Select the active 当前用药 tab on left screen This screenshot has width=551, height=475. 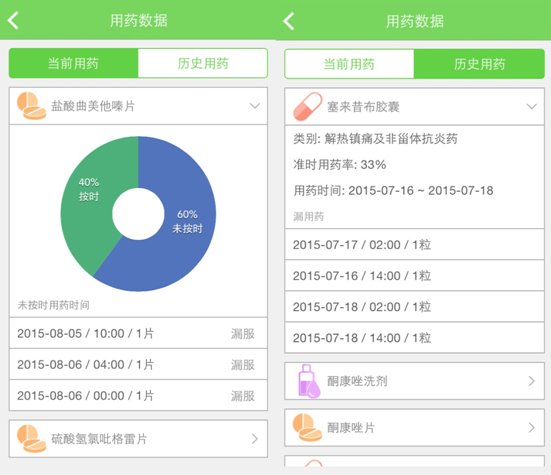[x=73, y=64]
